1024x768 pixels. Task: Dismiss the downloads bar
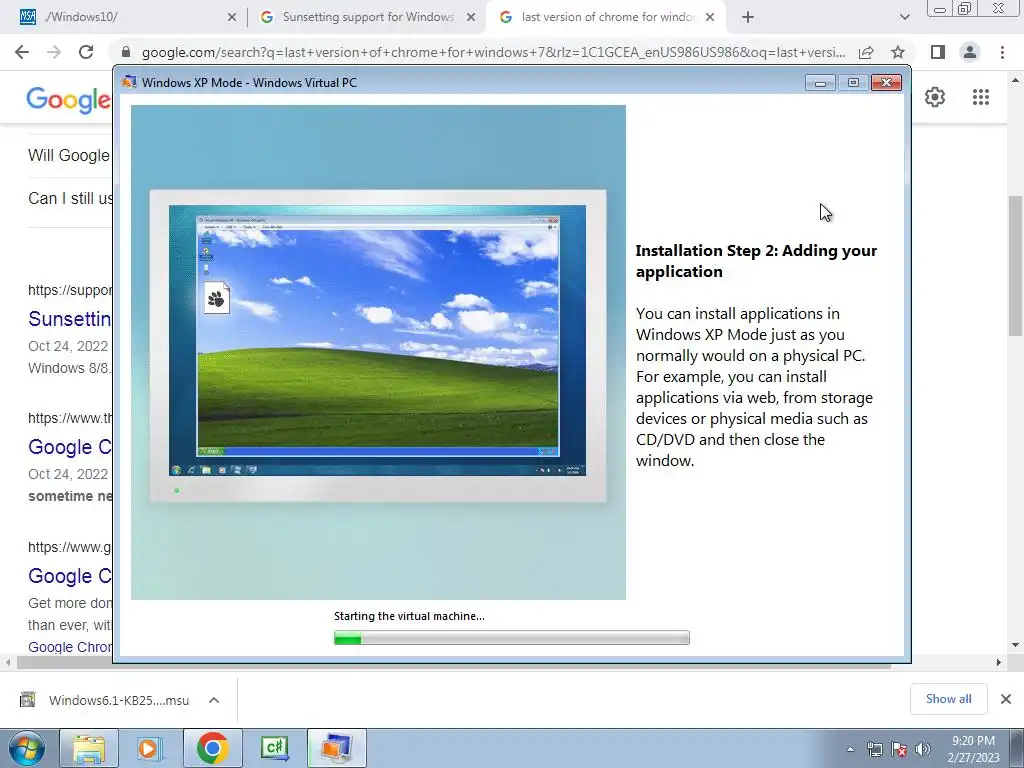pyautogui.click(x=1006, y=699)
